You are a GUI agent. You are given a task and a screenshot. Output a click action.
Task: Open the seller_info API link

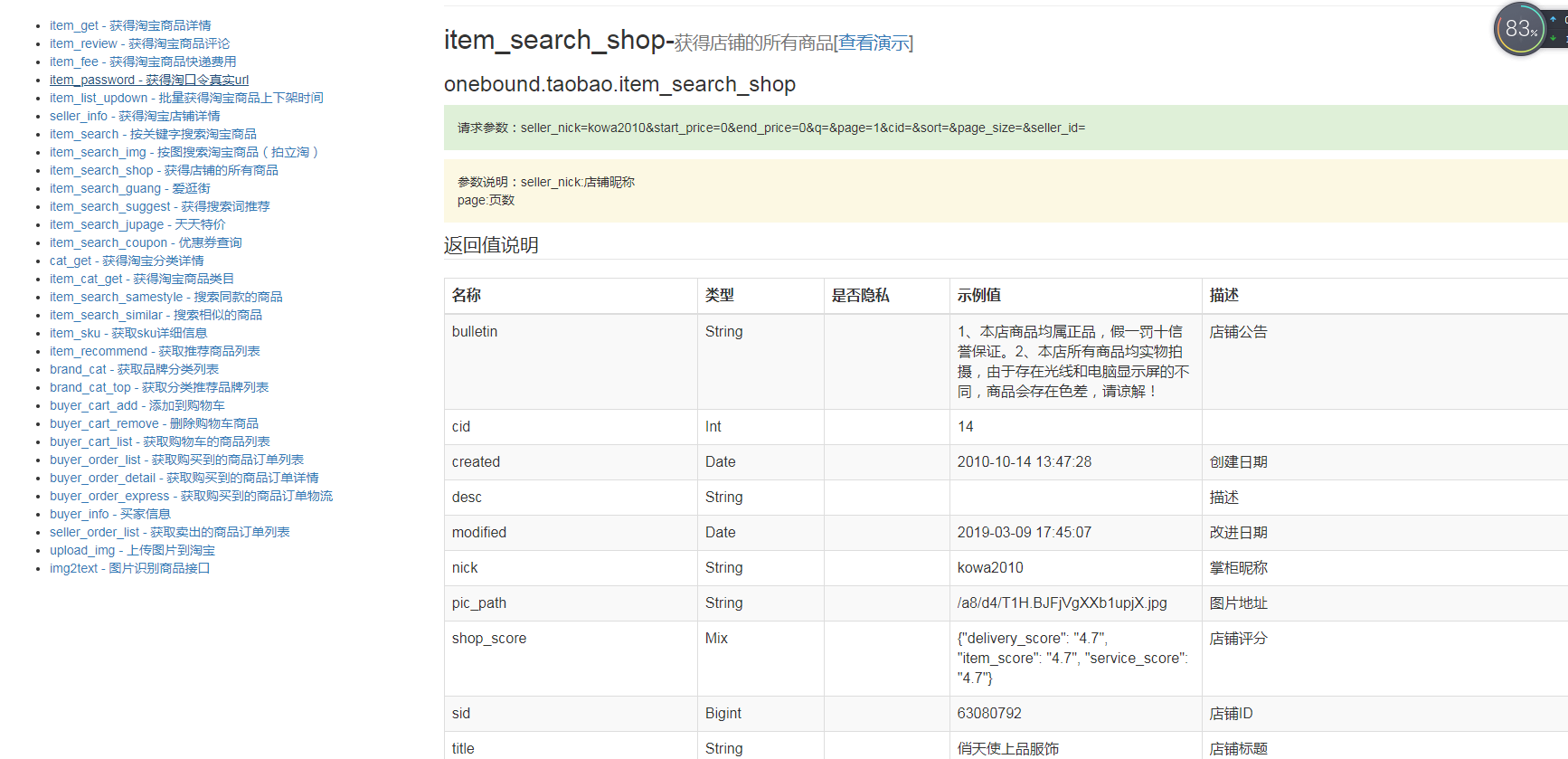135,116
